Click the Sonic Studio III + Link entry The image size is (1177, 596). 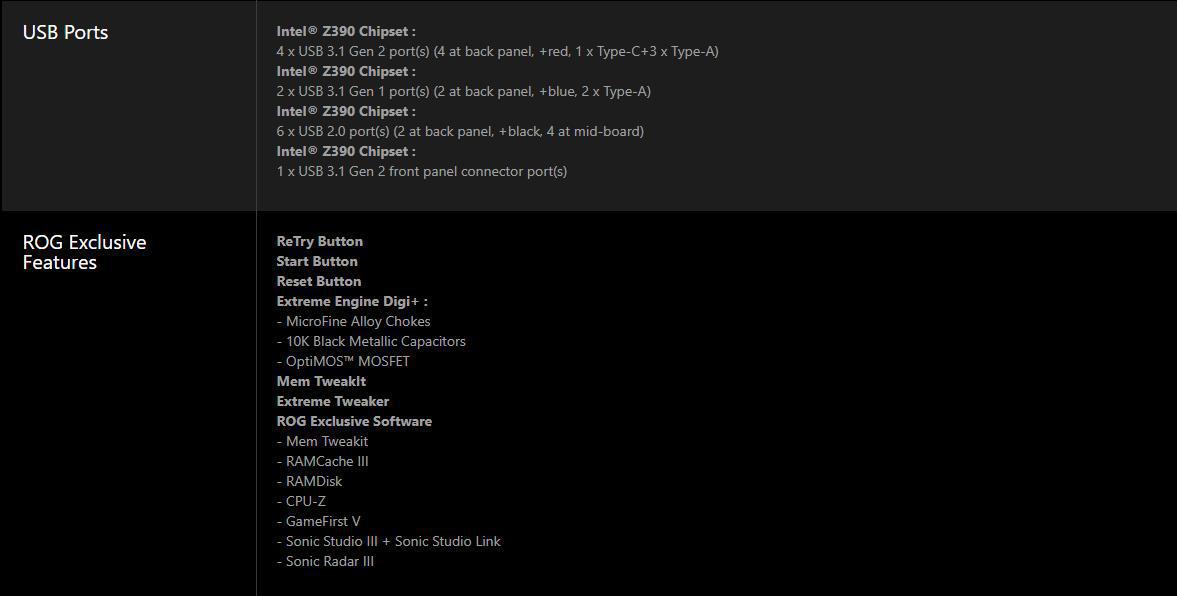tap(389, 541)
